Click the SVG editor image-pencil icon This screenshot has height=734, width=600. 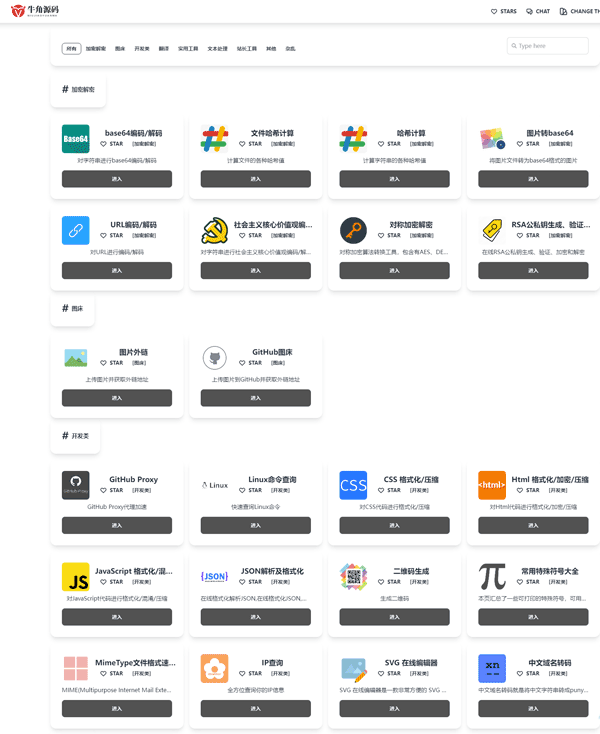[353, 668]
